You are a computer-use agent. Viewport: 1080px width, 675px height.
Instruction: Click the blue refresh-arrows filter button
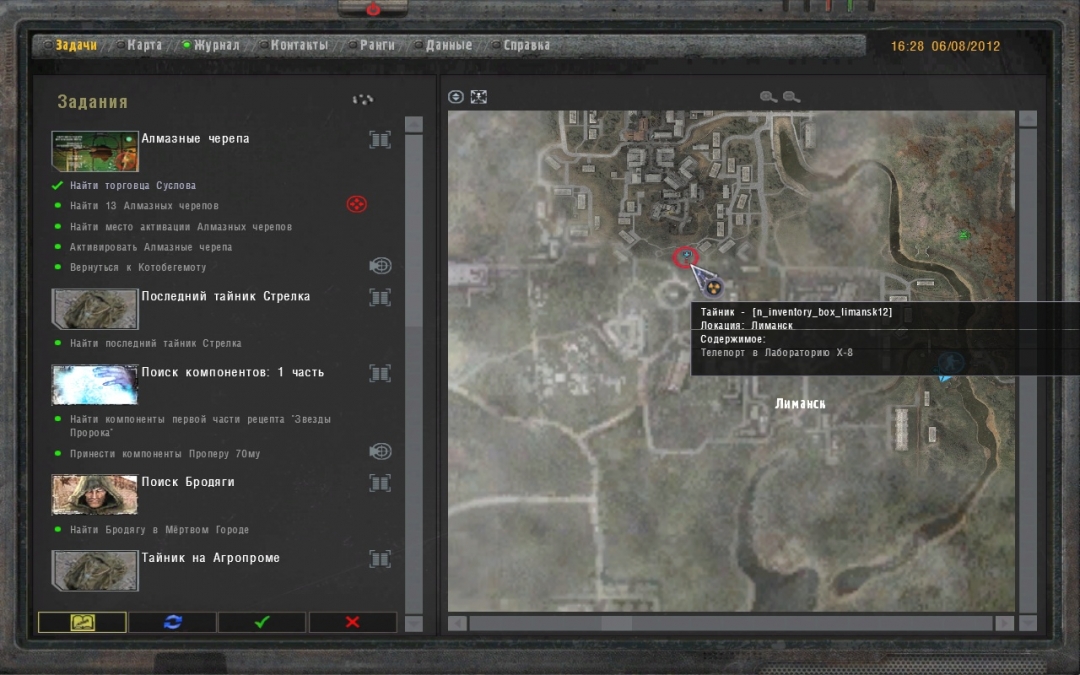[173, 622]
